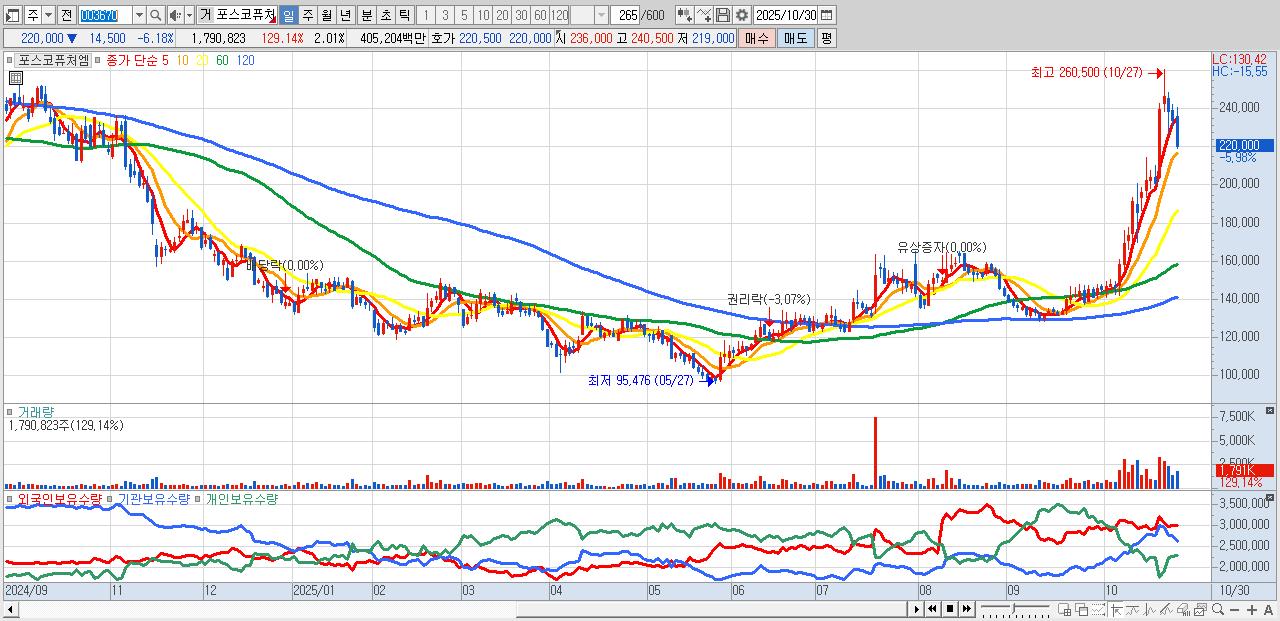Select the 주 weekly period tab

pos(307,15)
